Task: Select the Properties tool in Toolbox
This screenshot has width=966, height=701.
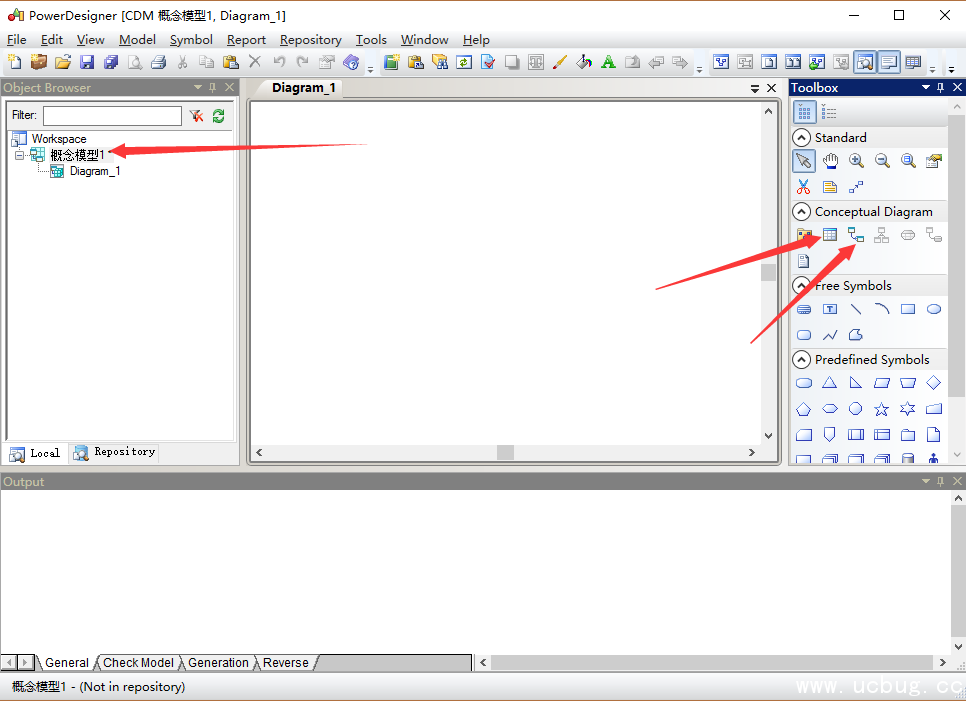Action: (x=934, y=161)
